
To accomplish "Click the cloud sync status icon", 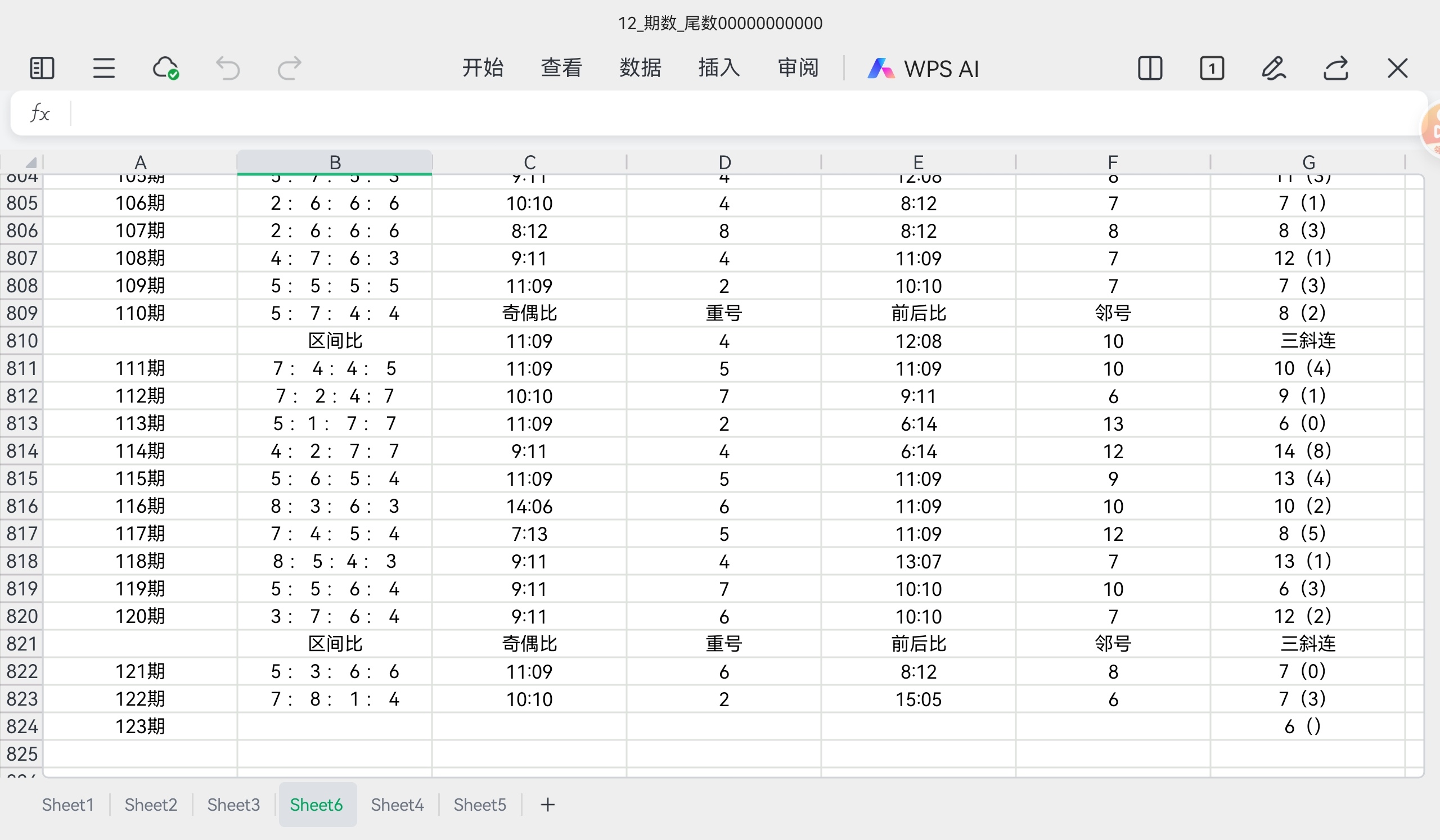I will point(166,69).
